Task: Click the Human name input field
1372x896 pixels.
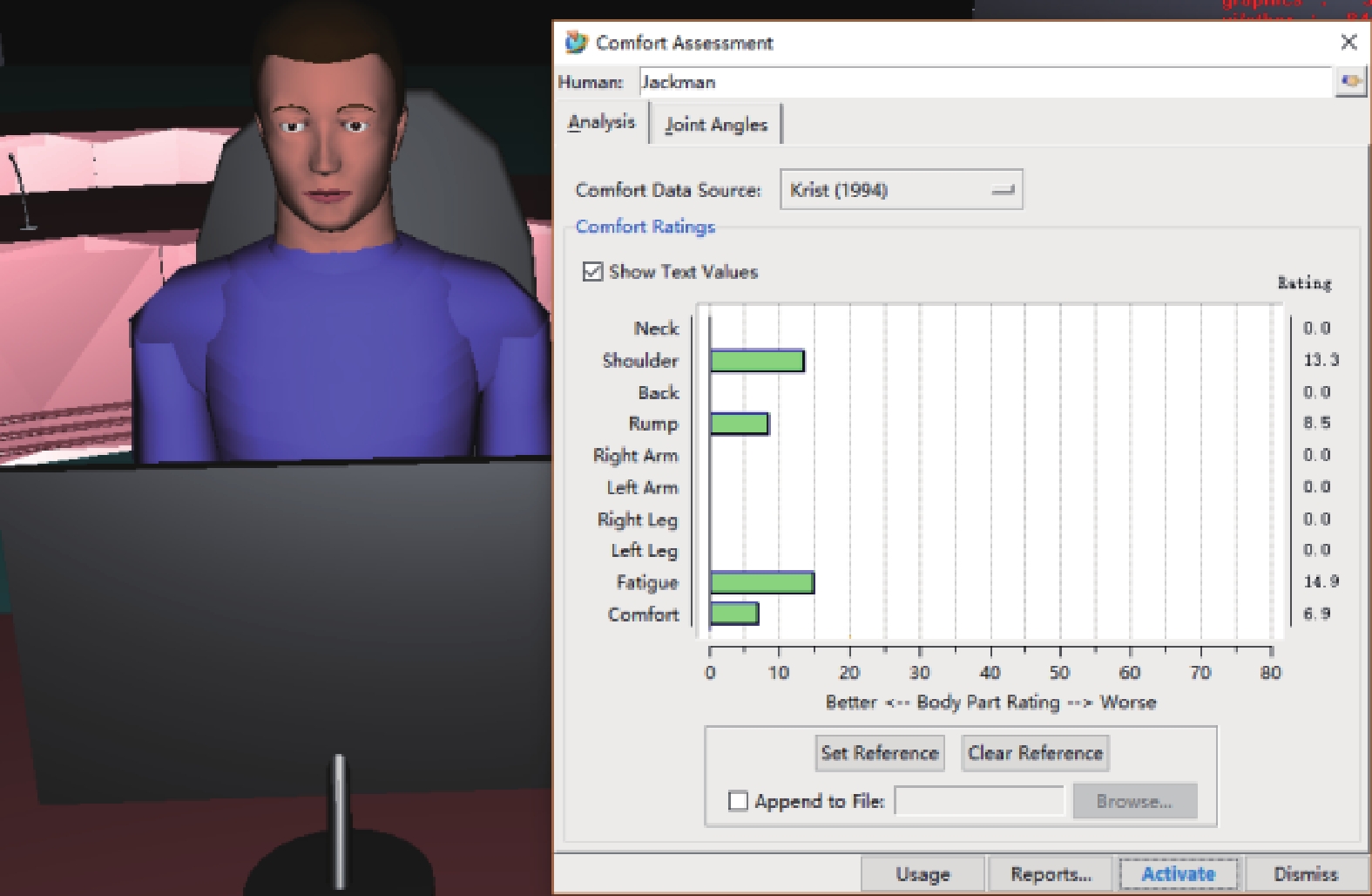Action: pos(984,82)
